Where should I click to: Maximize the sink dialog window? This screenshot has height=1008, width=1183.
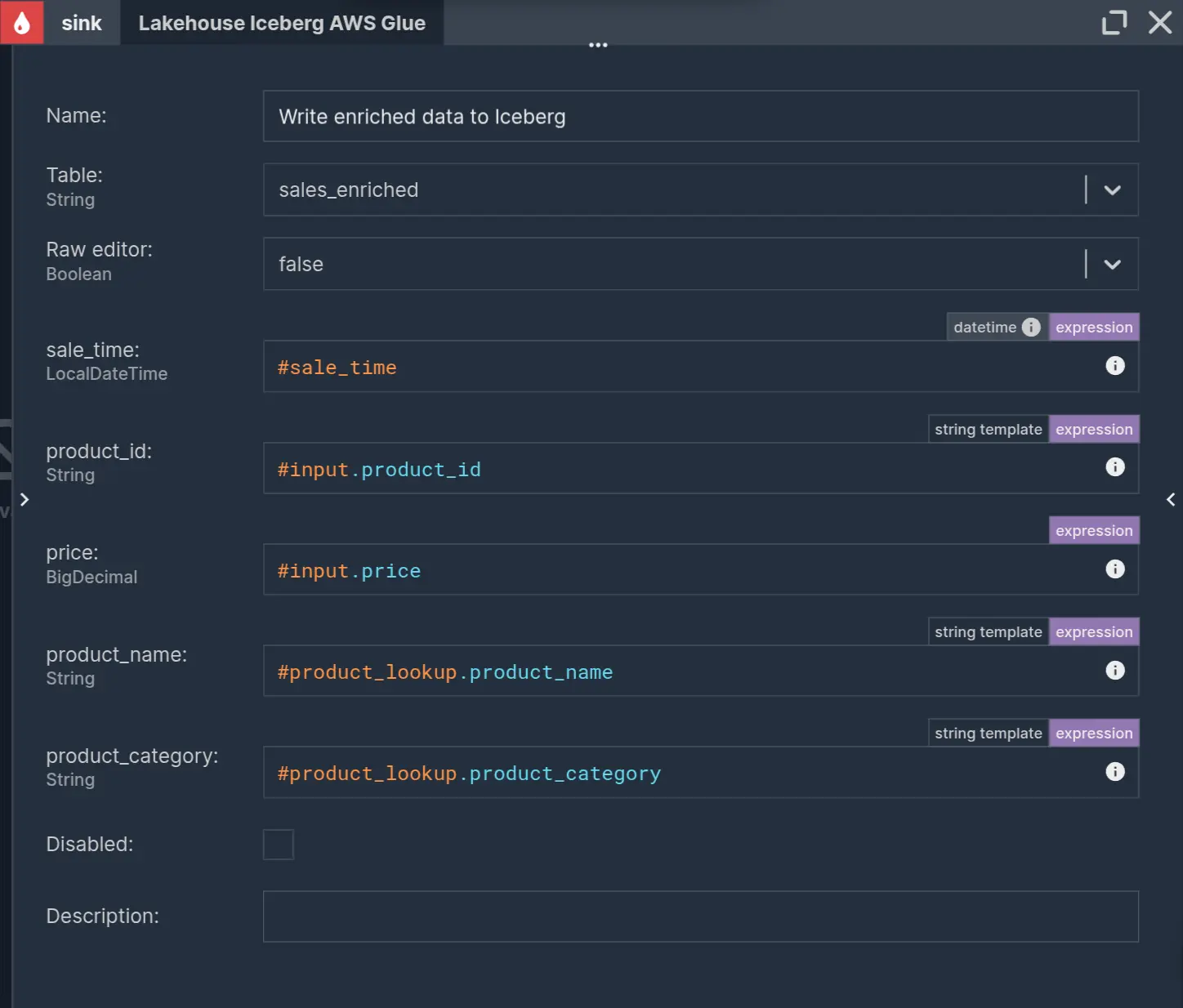pos(1114,22)
